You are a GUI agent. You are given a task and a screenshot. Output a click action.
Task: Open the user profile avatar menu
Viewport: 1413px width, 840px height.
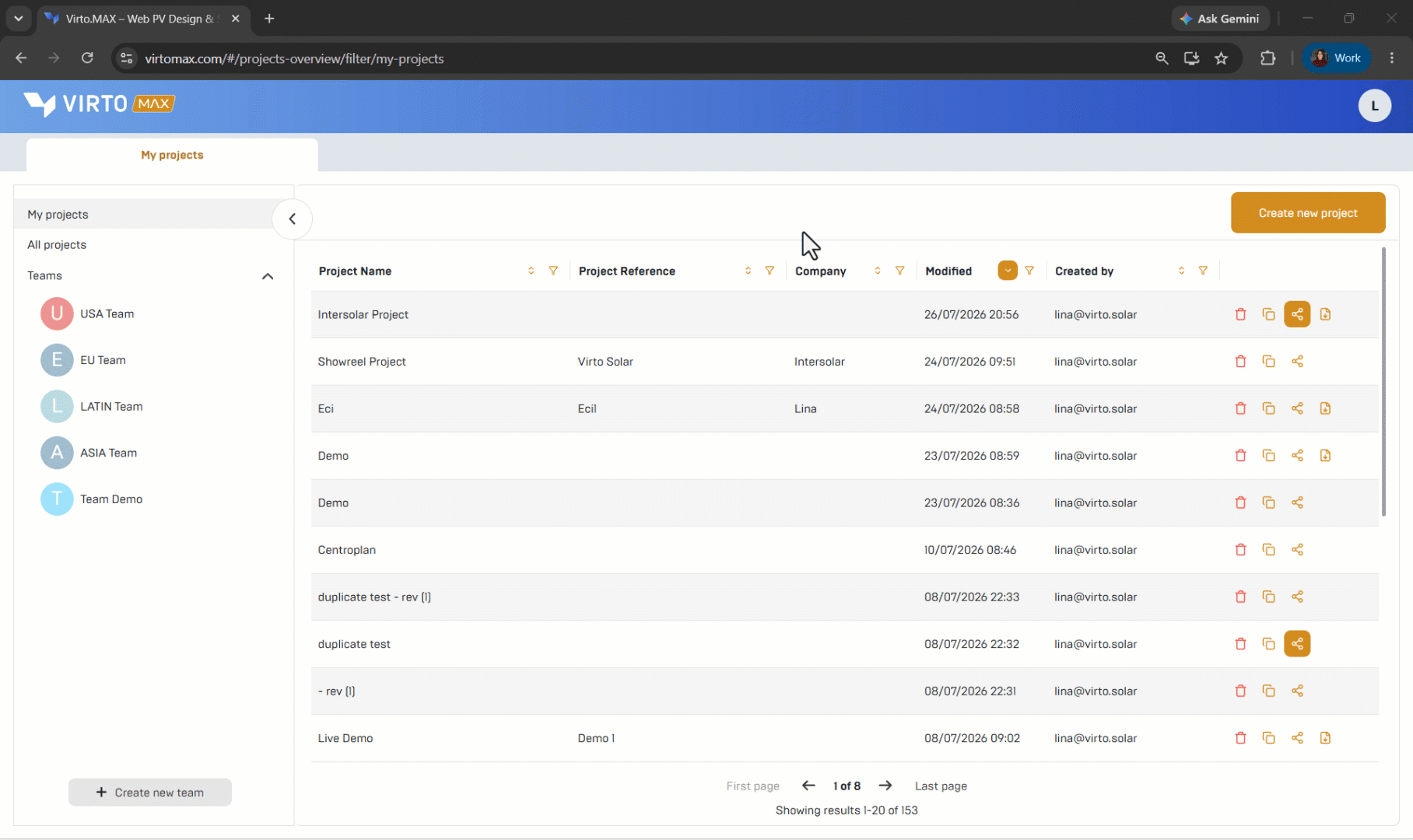click(1375, 106)
